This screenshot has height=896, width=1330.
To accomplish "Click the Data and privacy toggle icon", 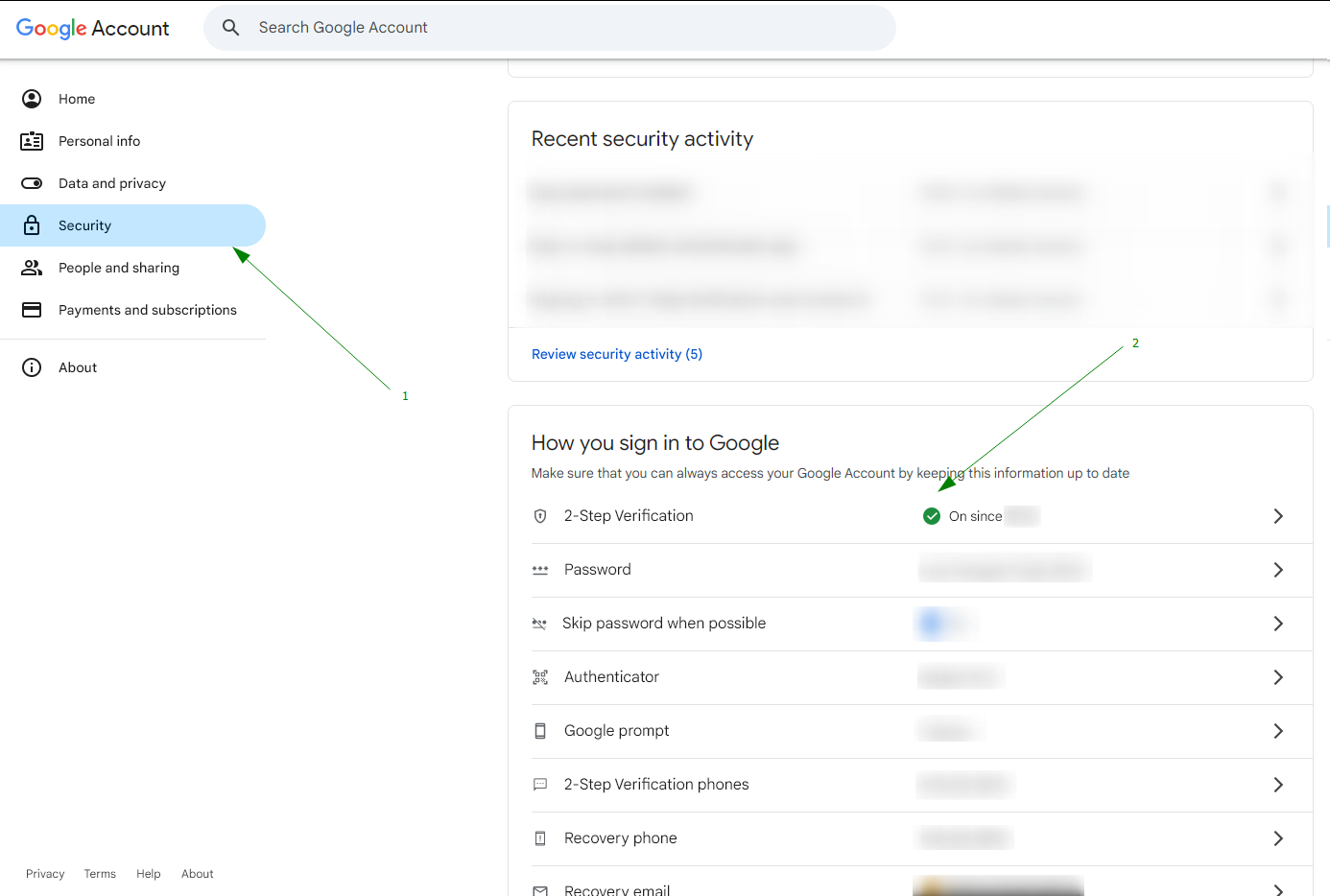I will pos(32,183).
